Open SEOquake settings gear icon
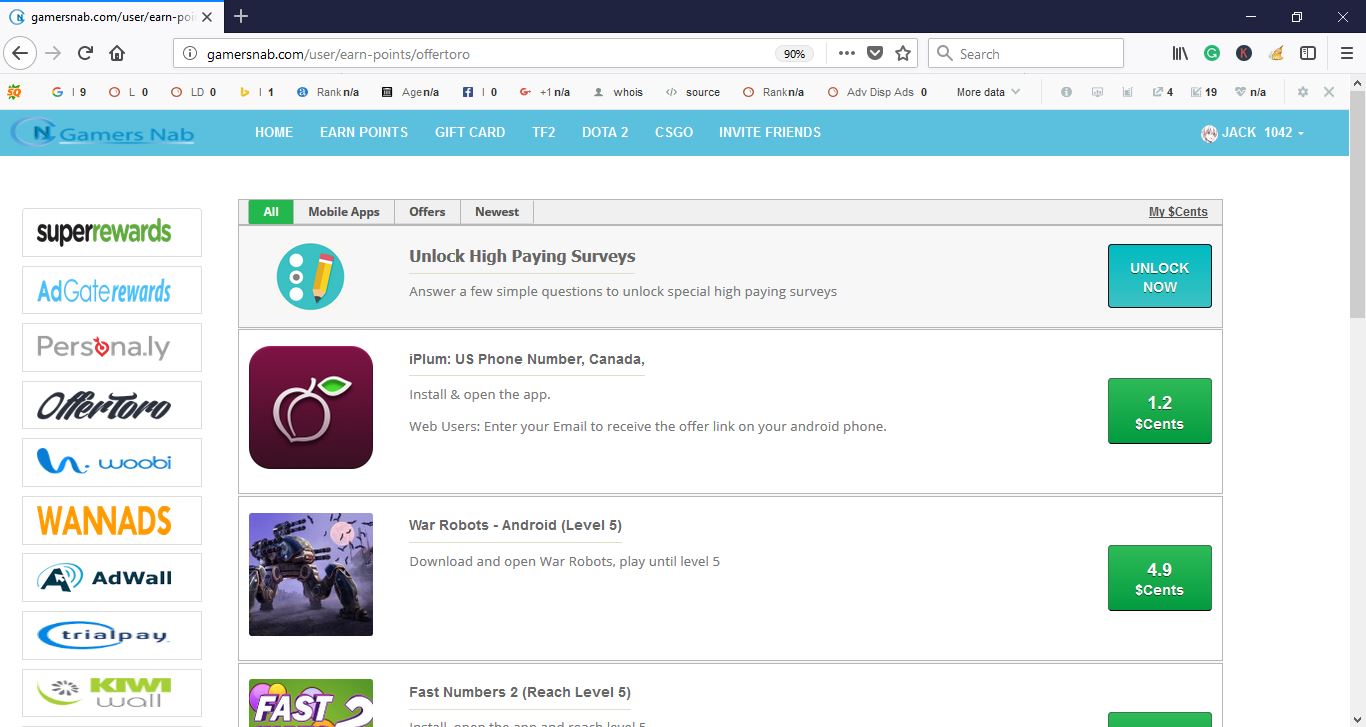Viewport: 1366px width, 727px height. 1302,92
